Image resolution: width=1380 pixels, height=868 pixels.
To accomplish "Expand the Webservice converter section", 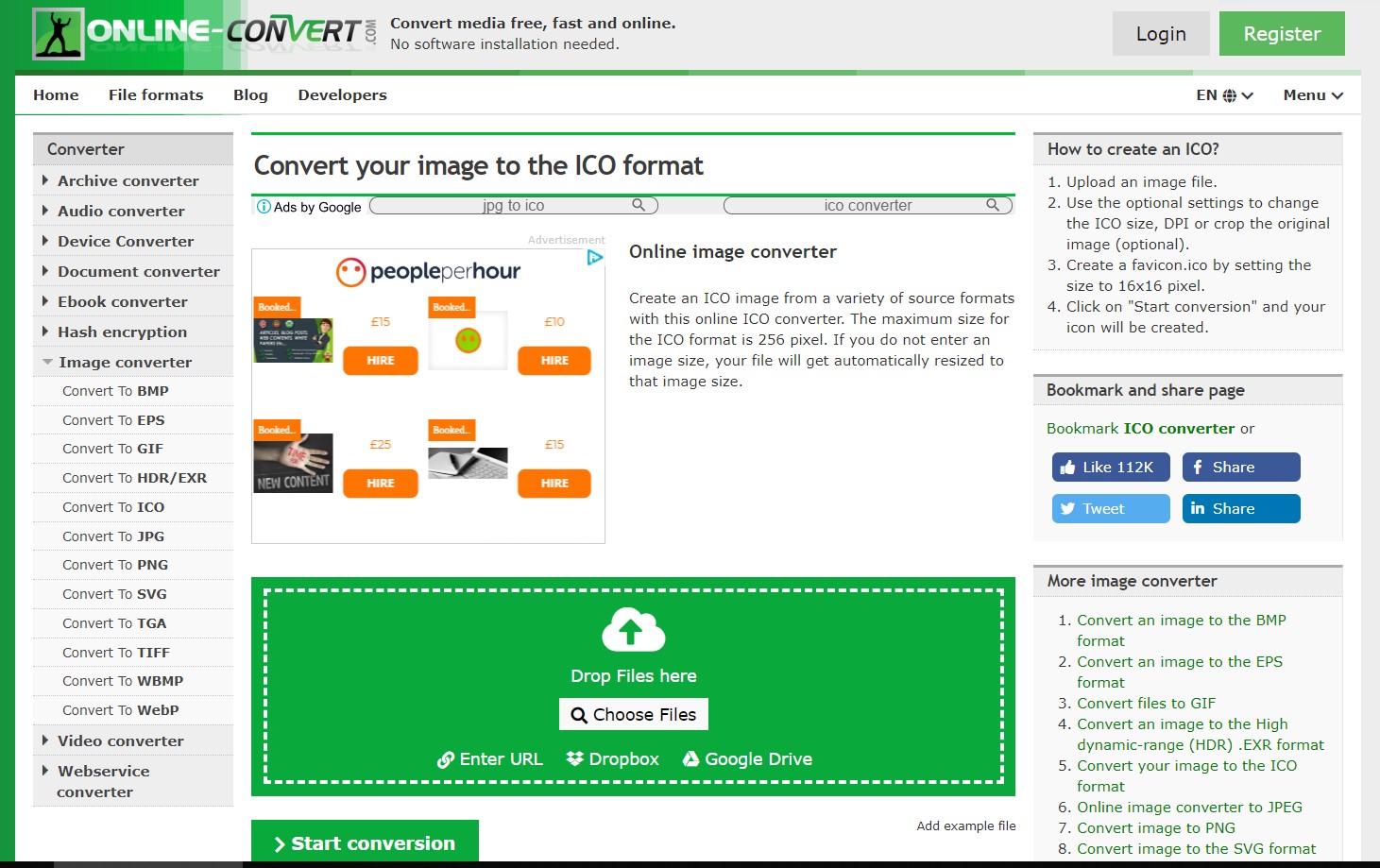I will pyautogui.click(x=133, y=781).
